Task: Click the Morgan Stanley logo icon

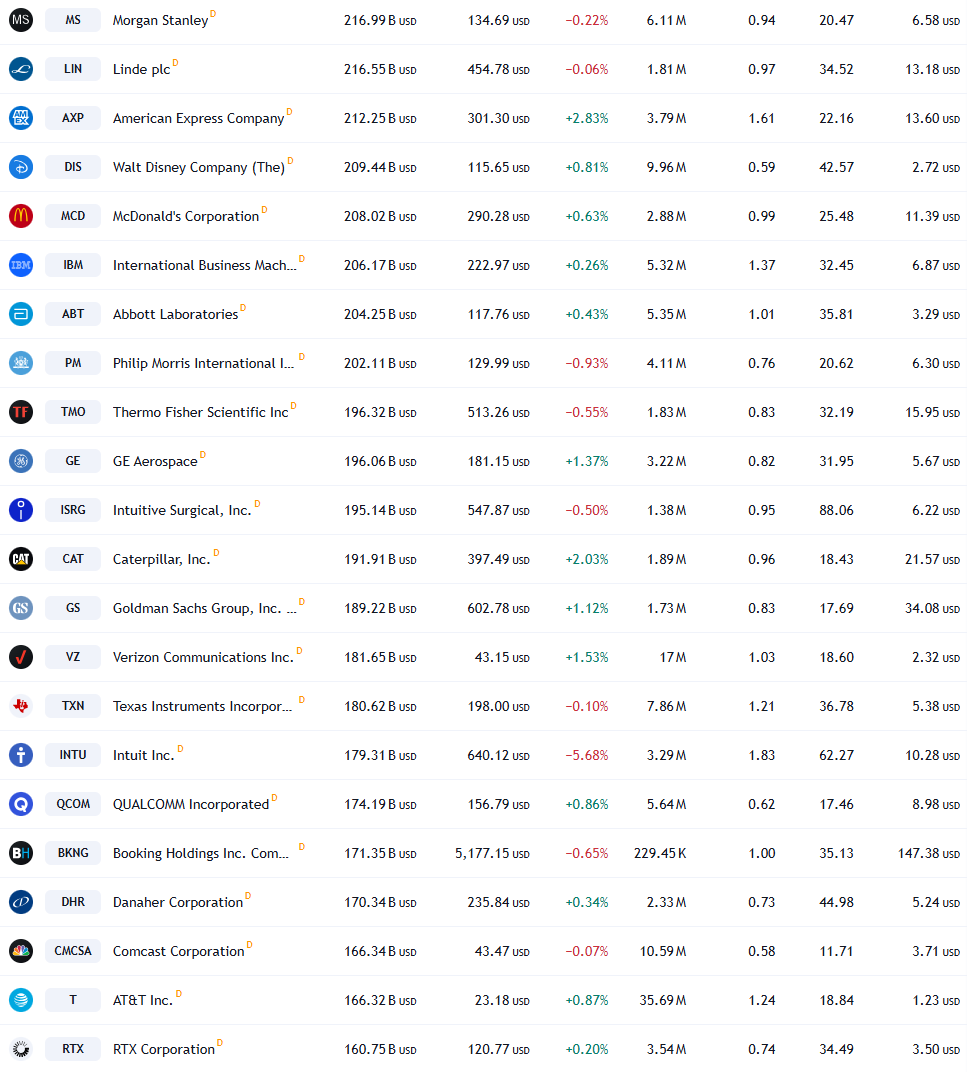Action: coord(21,20)
